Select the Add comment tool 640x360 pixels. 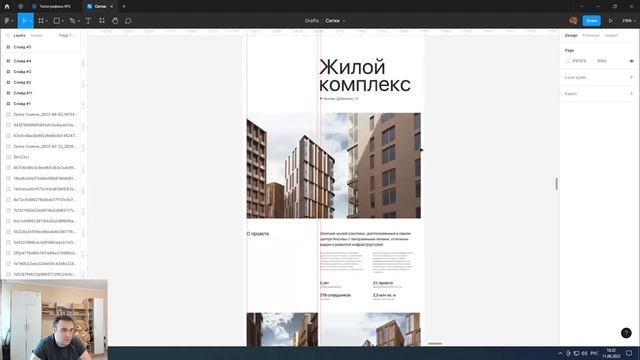[128, 20]
